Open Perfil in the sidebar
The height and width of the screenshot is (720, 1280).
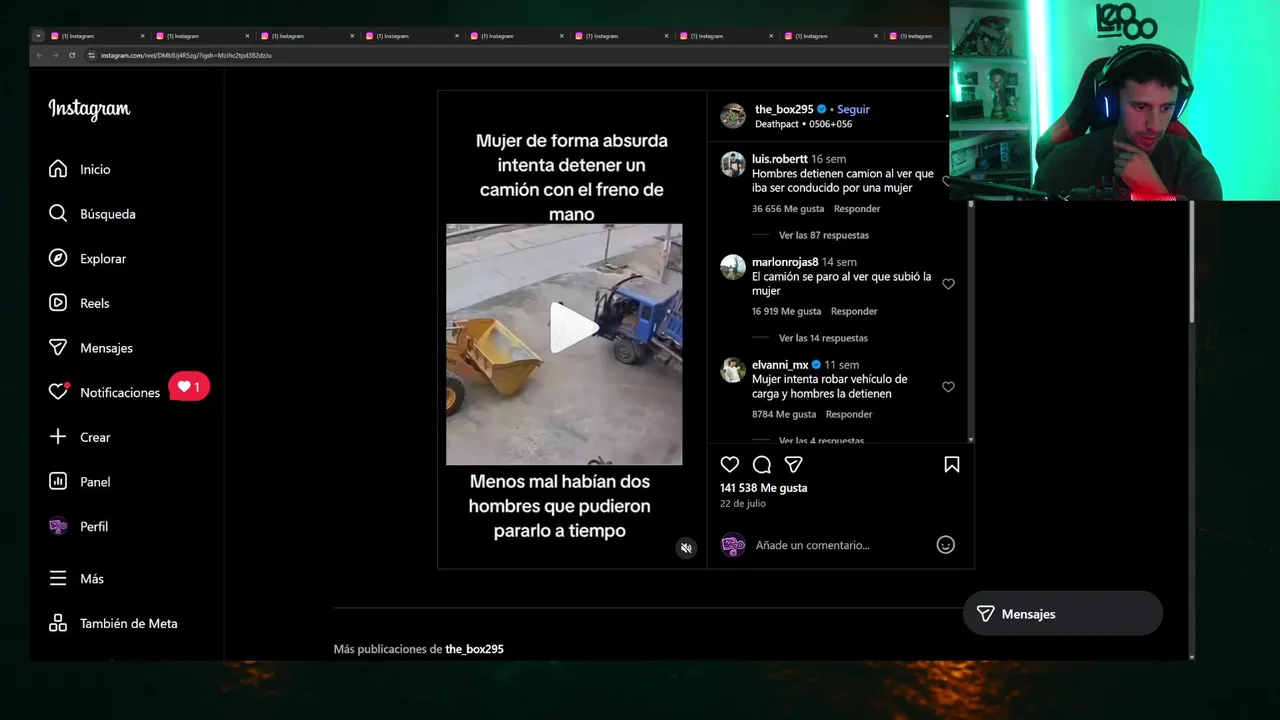[78, 526]
